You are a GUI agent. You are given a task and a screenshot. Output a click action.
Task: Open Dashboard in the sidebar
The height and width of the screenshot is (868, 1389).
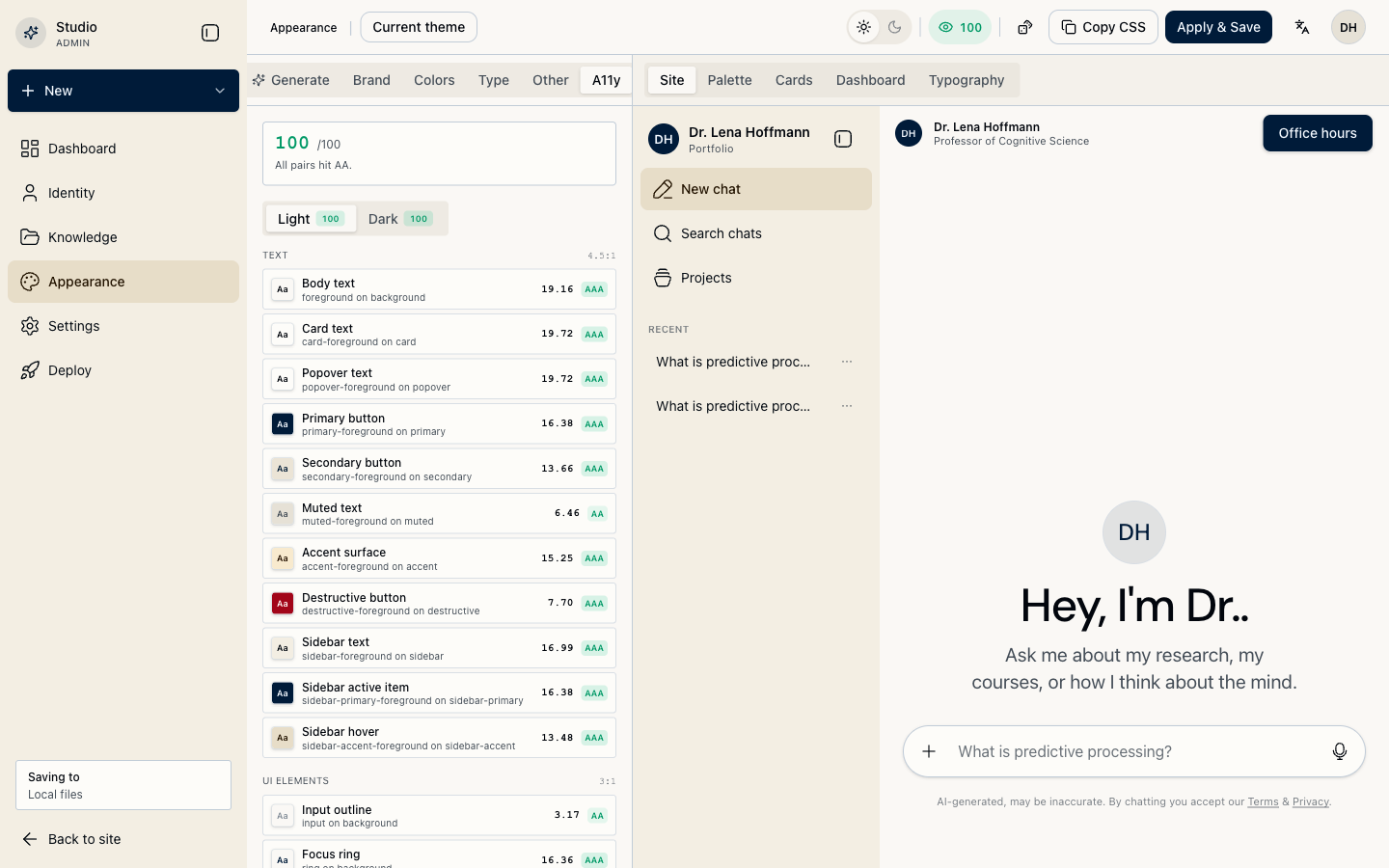click(x=123, y=149)
